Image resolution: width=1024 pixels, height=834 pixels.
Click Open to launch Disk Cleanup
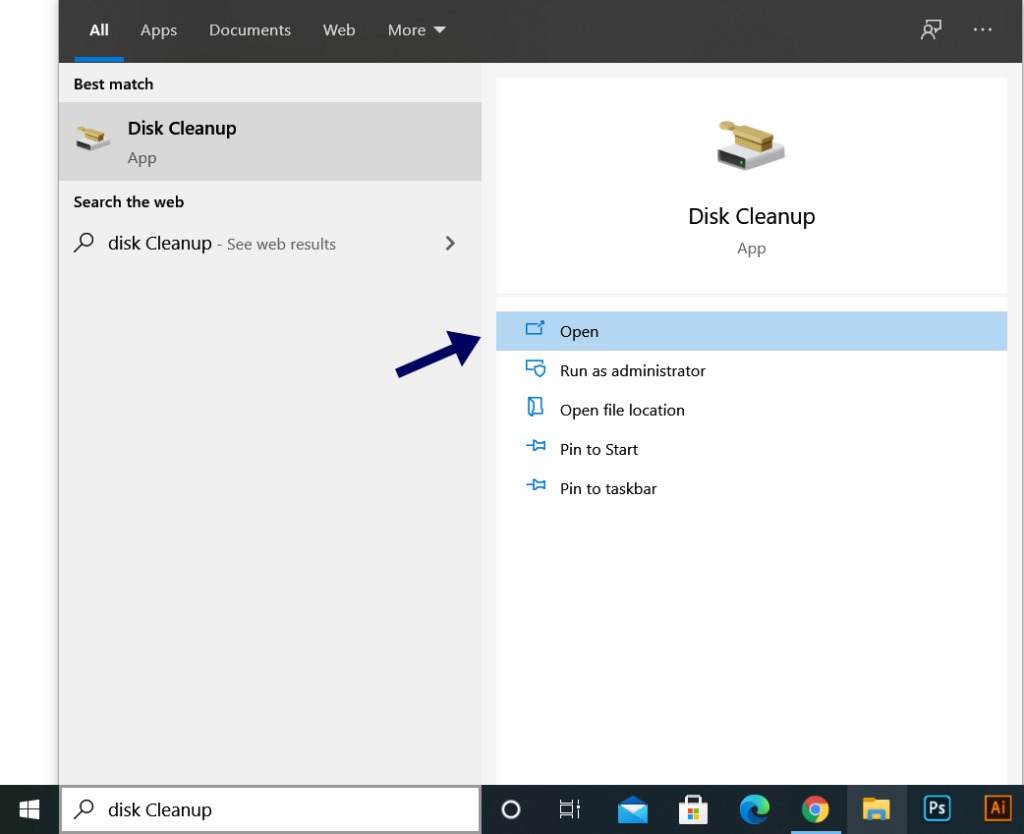pyautogui.click(x=580, y=331)
